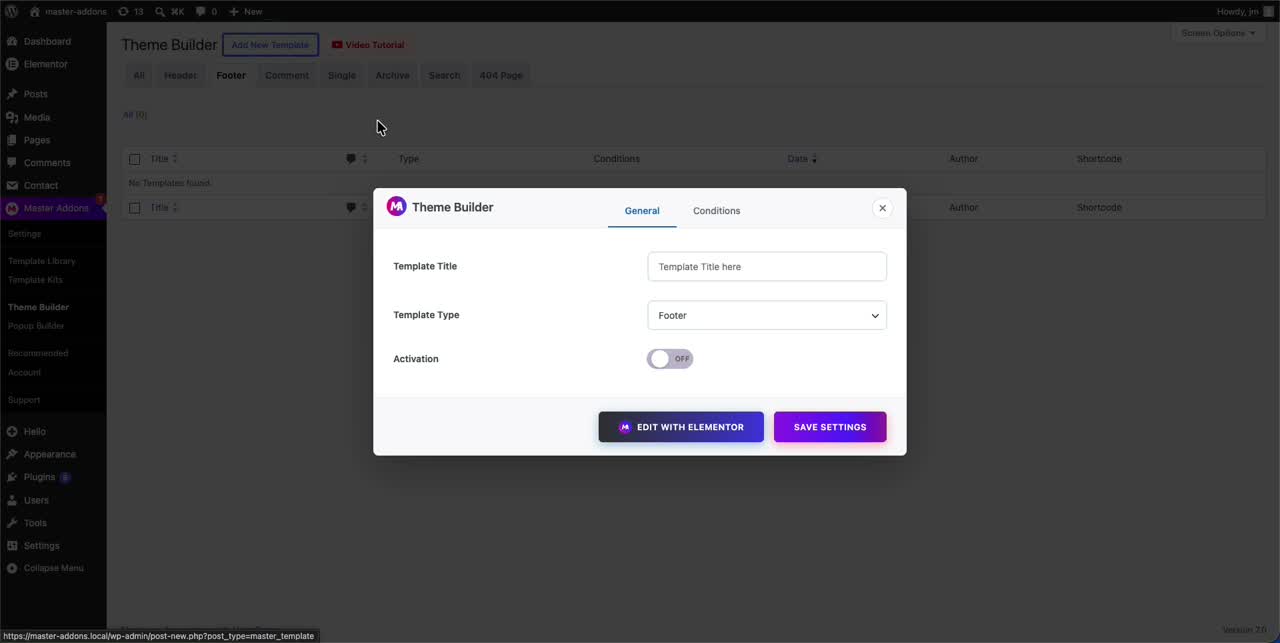Check the select-all box in table header
The width and height of the screenshot is (1280, 643).
[x=135, y=159]
